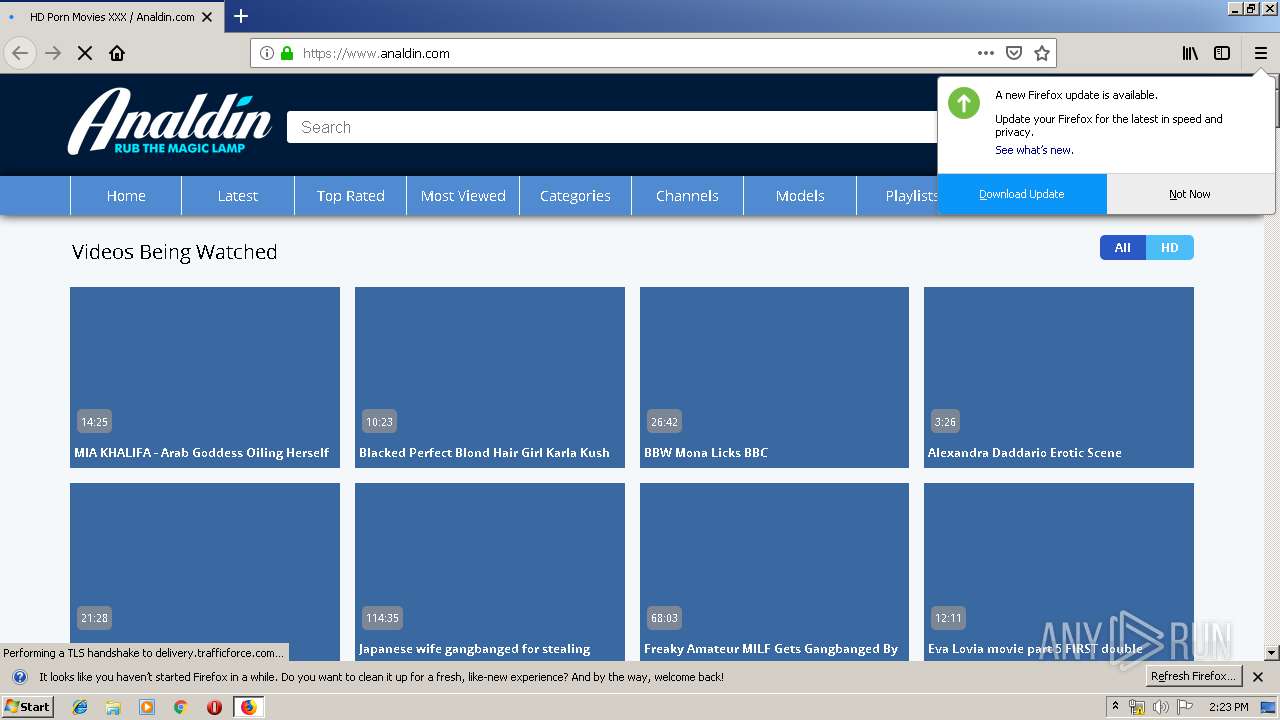Screen dimensions: 1280x720
Task: Open Action Center flag icon
Action: pos(1185,707)
